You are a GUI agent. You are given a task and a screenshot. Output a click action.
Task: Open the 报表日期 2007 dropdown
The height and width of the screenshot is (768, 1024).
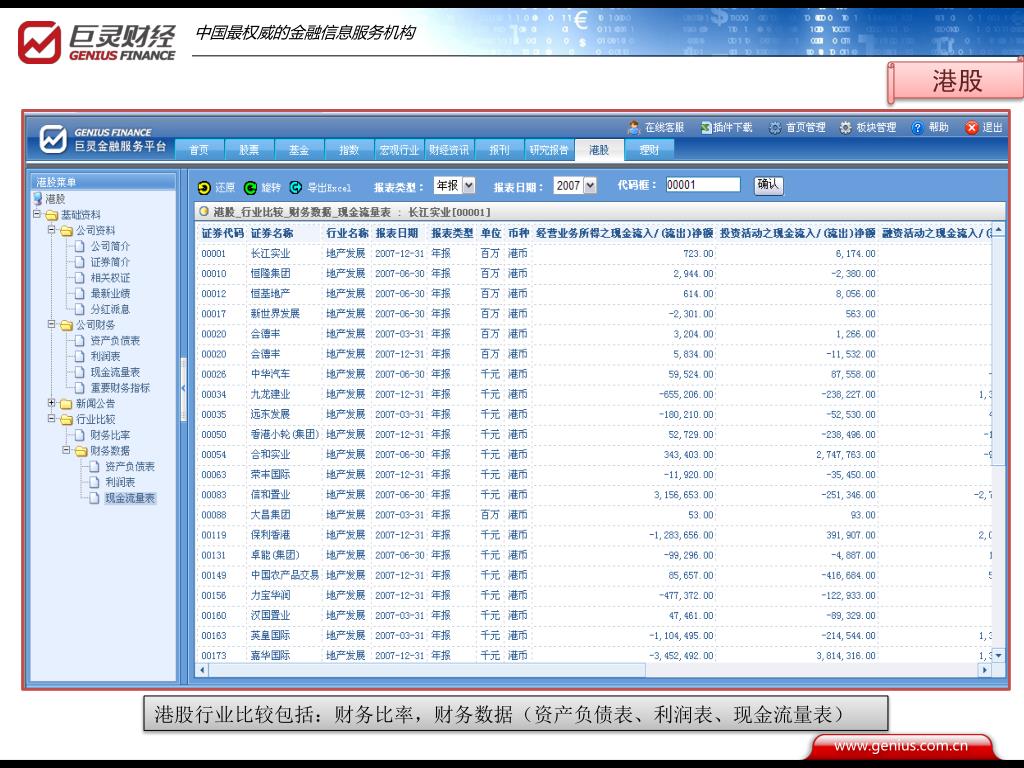(x=590, y=185)
